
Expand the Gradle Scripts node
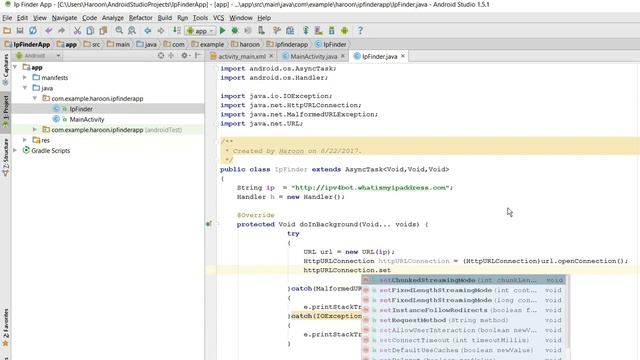[x=15, y=150]
